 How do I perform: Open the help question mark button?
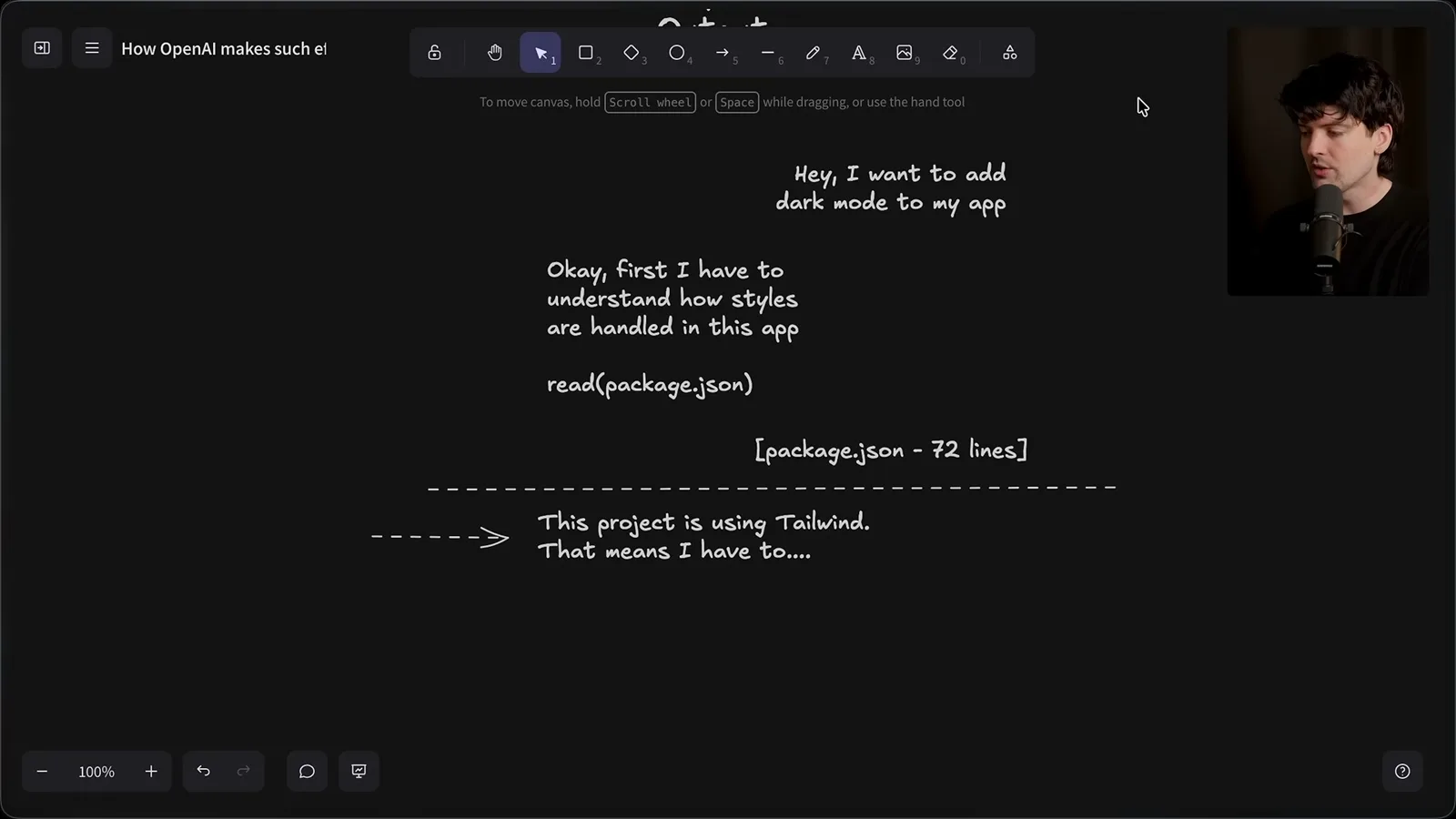click(x=1402, y=772)
